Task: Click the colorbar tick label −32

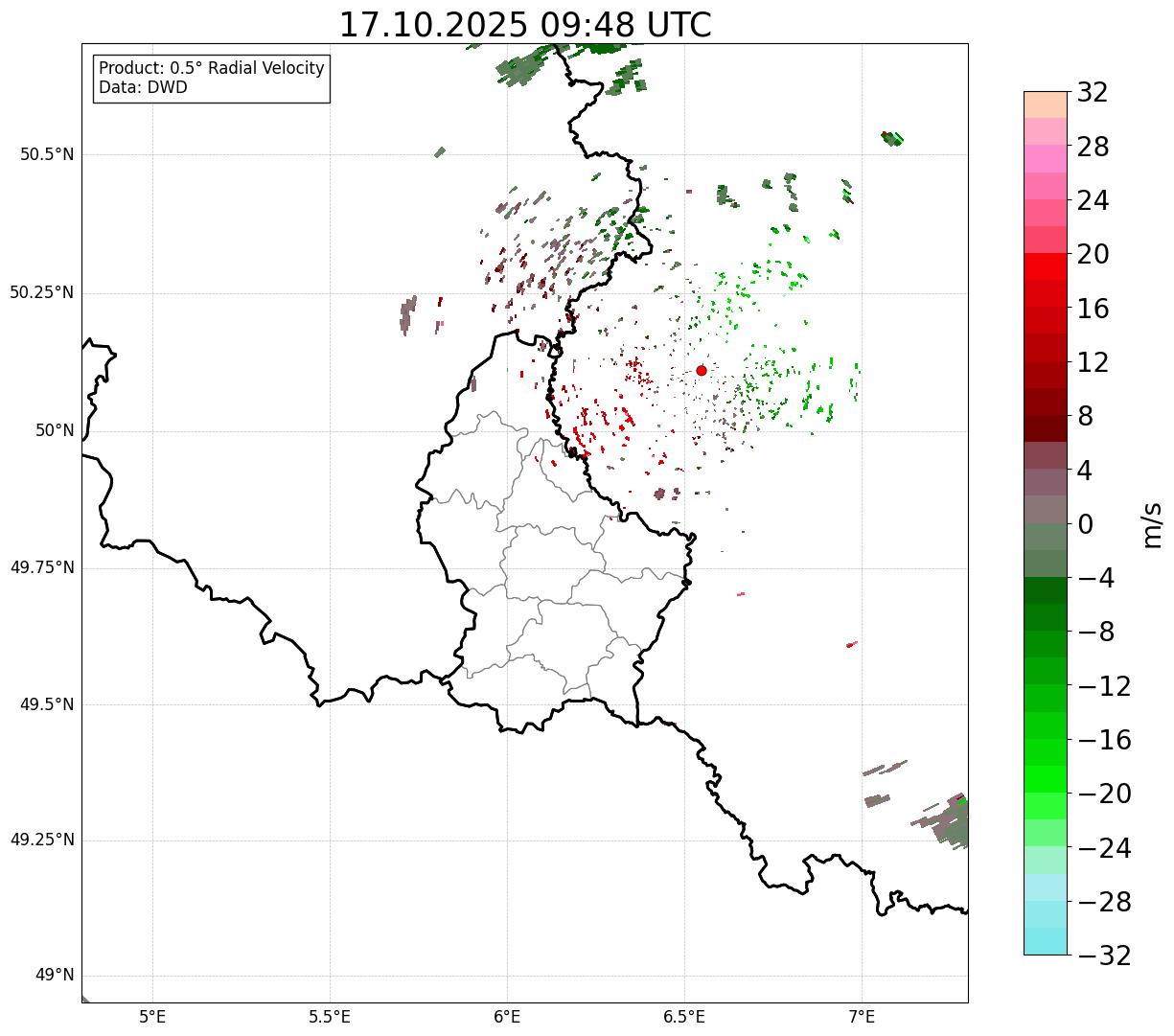Action: tap(1104, 955)
